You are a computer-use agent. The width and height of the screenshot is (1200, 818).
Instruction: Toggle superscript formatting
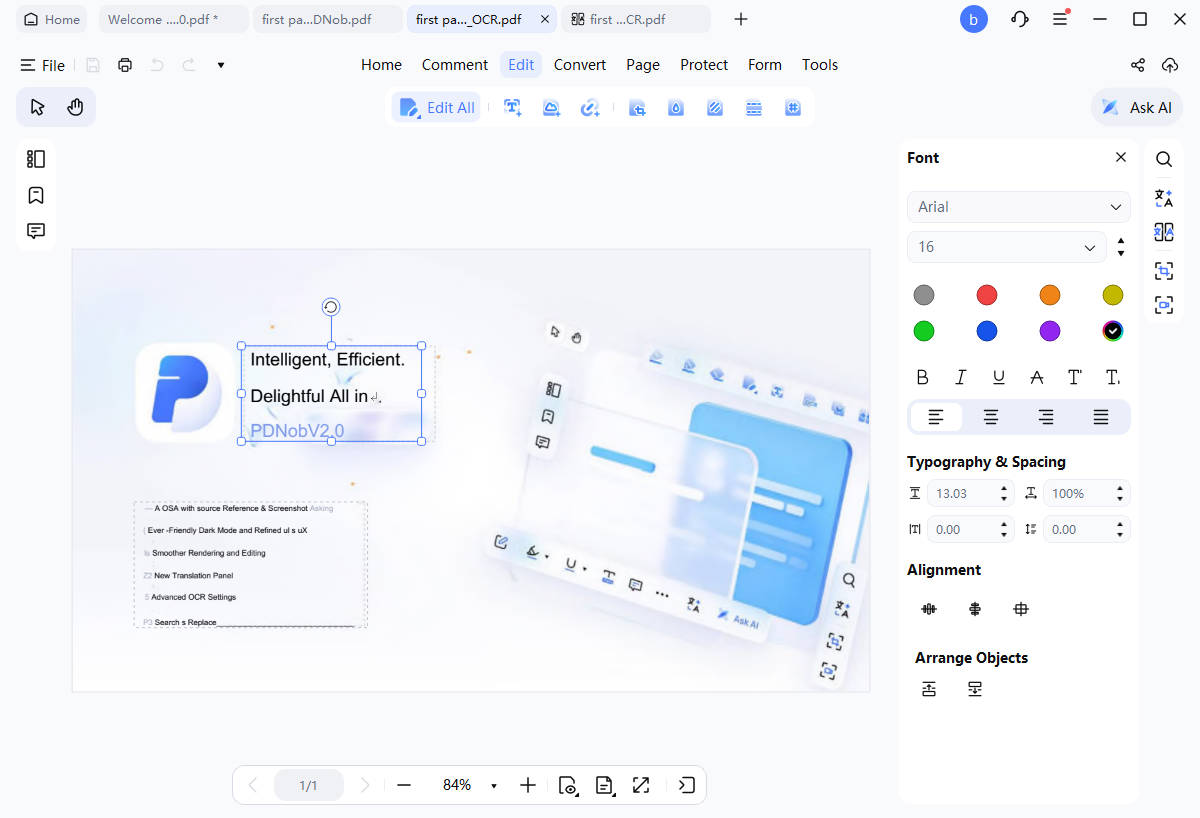click(1075, 377)
